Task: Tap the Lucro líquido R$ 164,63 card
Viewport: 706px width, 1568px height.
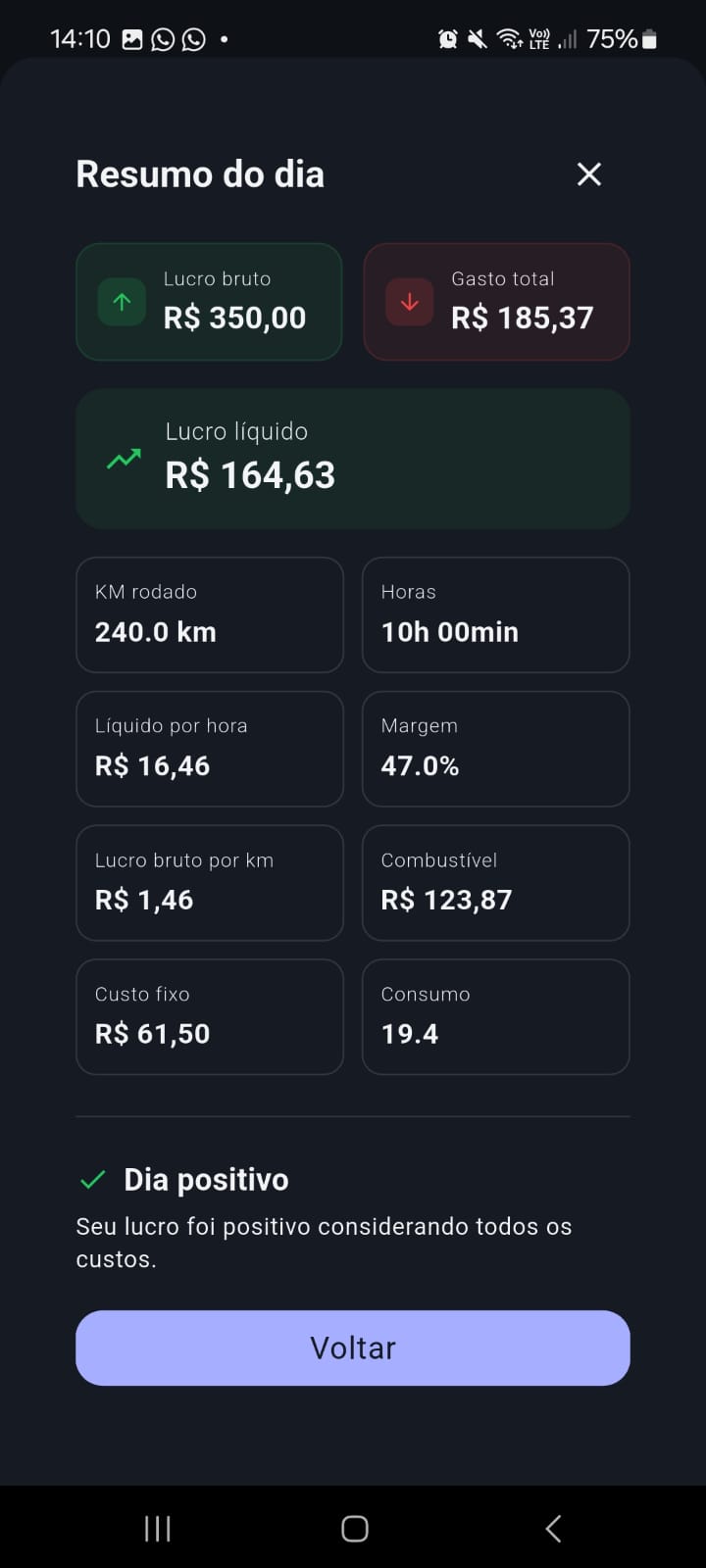Action: [x=353, y=459]
